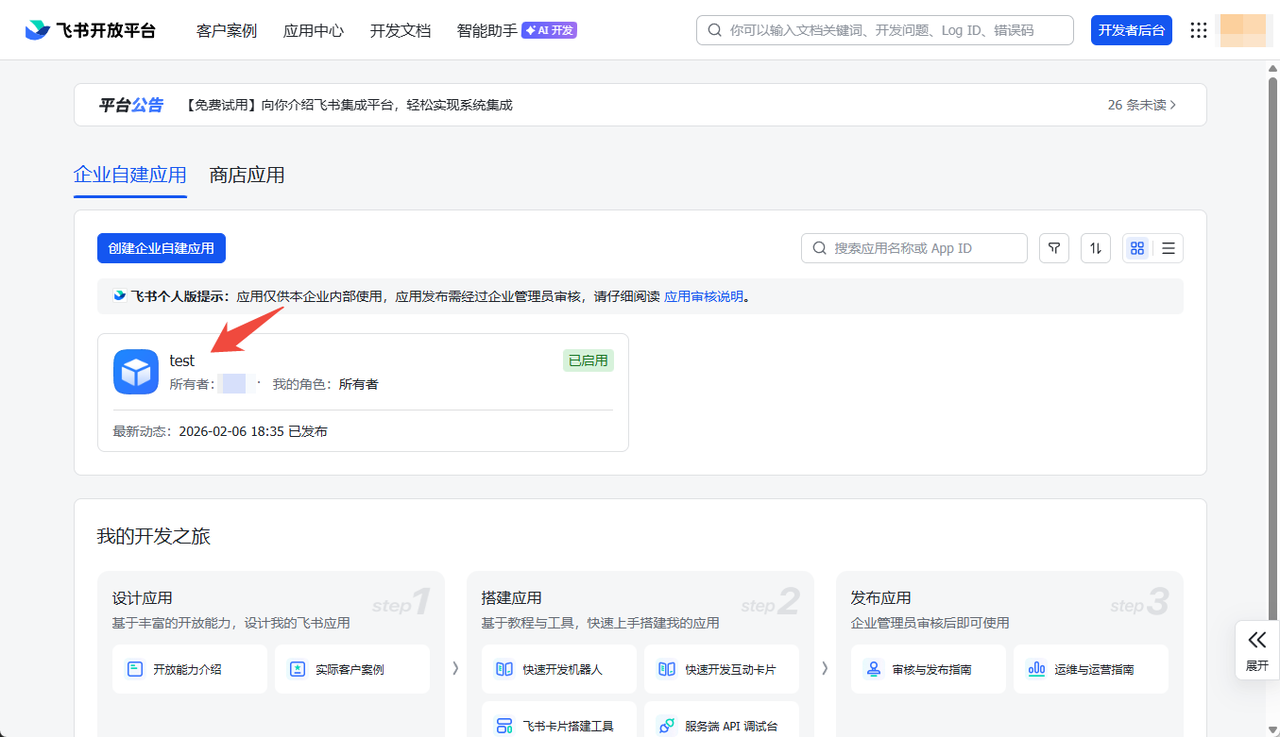Click 创建企业自建应用 button
Viewport: 1280px width, 737px height.
coord(161,248)
